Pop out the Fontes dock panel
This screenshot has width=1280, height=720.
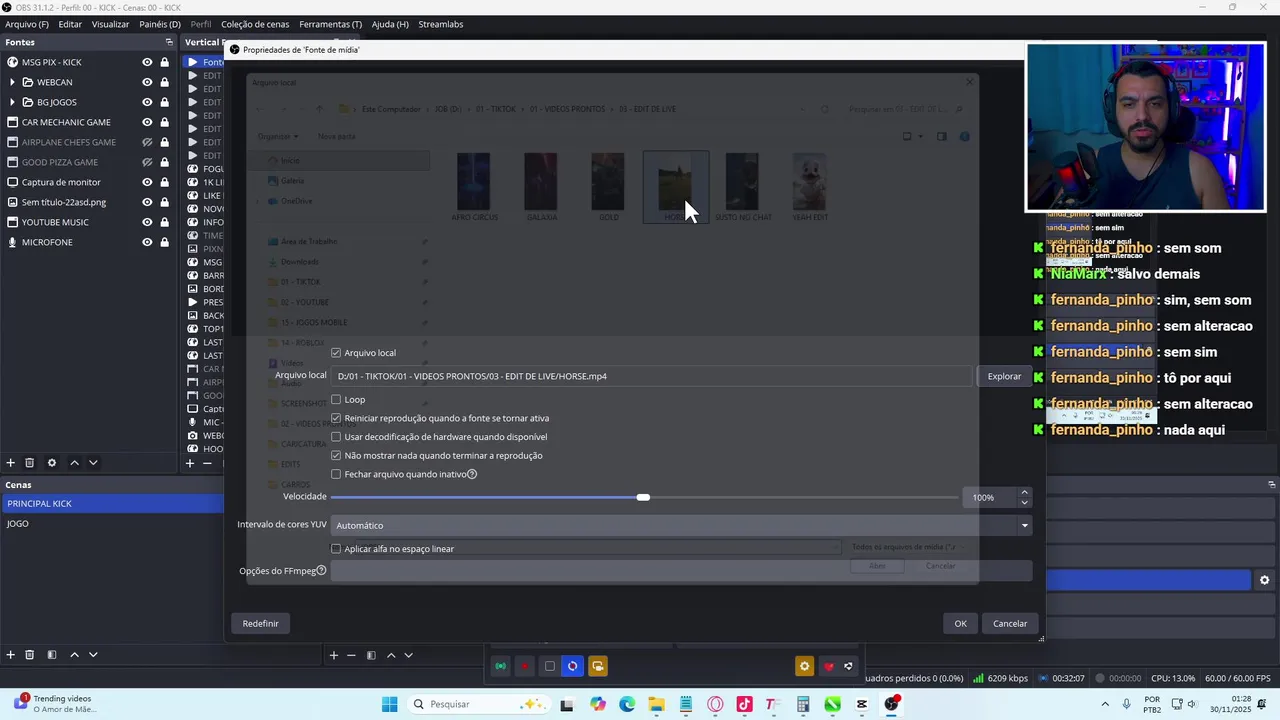tap(169, 42)
